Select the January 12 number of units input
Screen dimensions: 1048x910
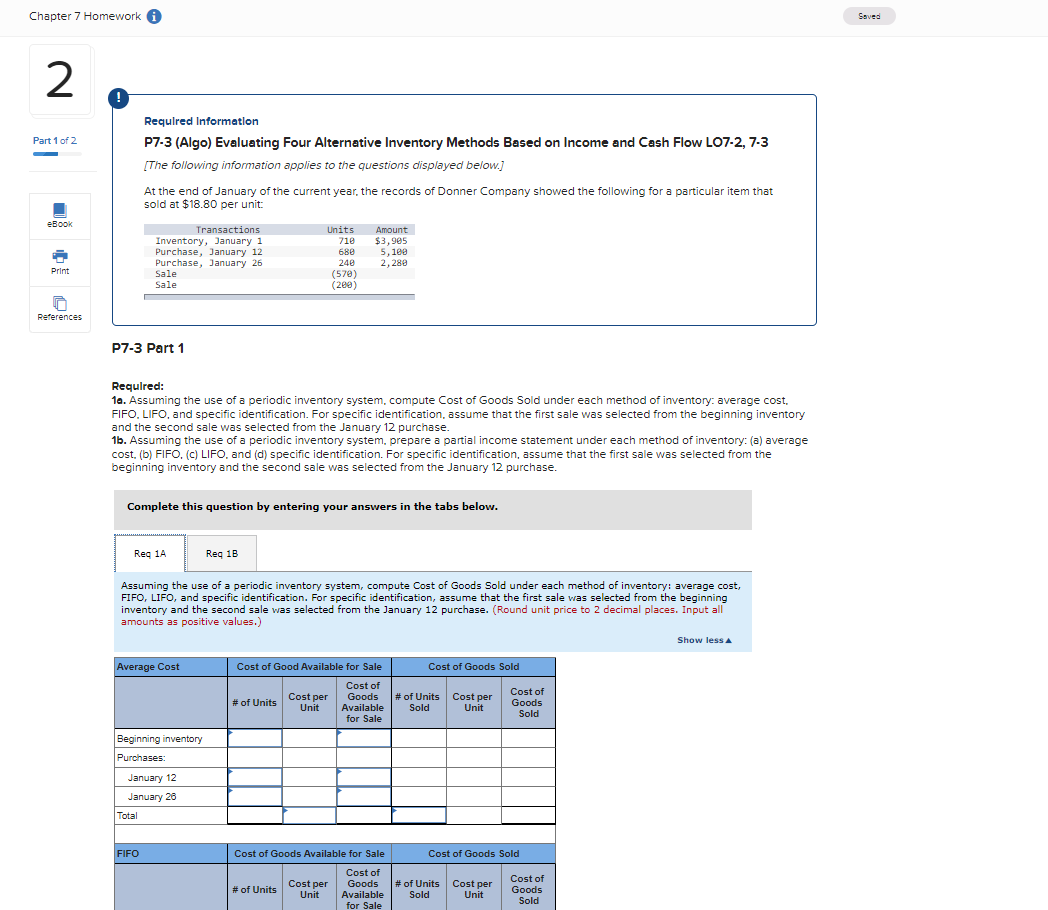tap(254, 777)
